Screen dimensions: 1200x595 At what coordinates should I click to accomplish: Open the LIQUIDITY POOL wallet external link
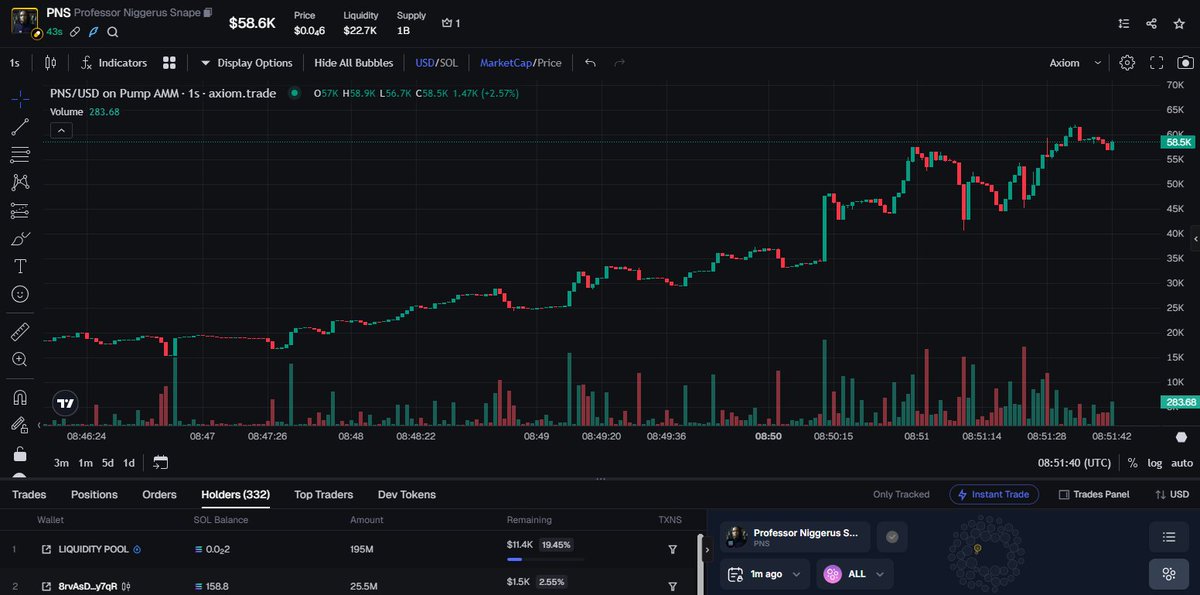(x=46, y=549)
